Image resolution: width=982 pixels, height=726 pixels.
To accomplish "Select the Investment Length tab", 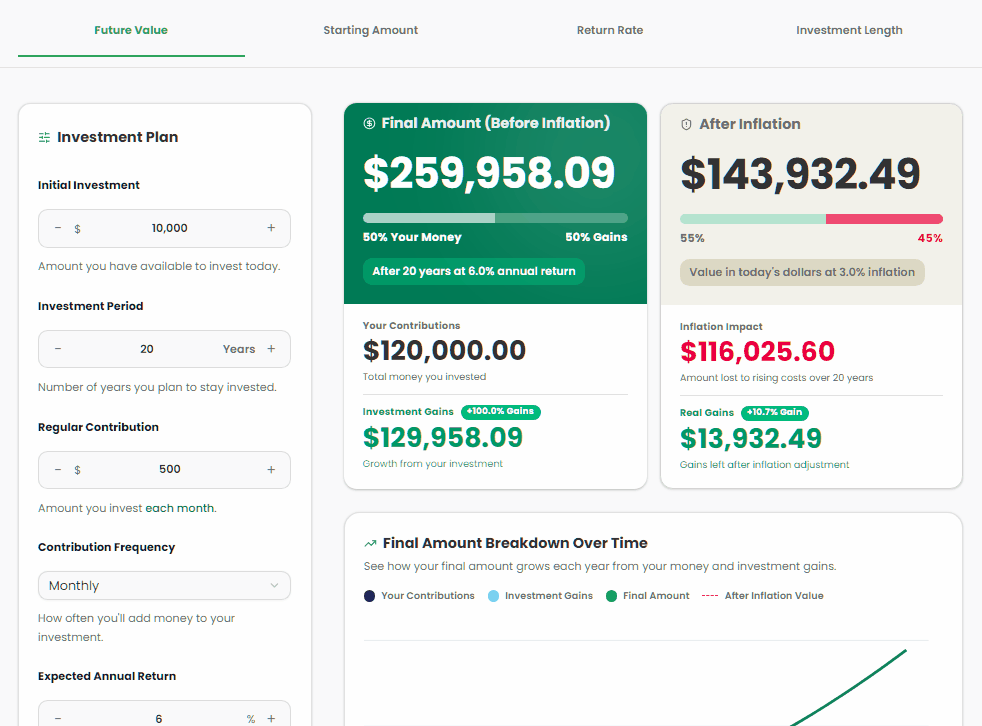I will (849, 30).
